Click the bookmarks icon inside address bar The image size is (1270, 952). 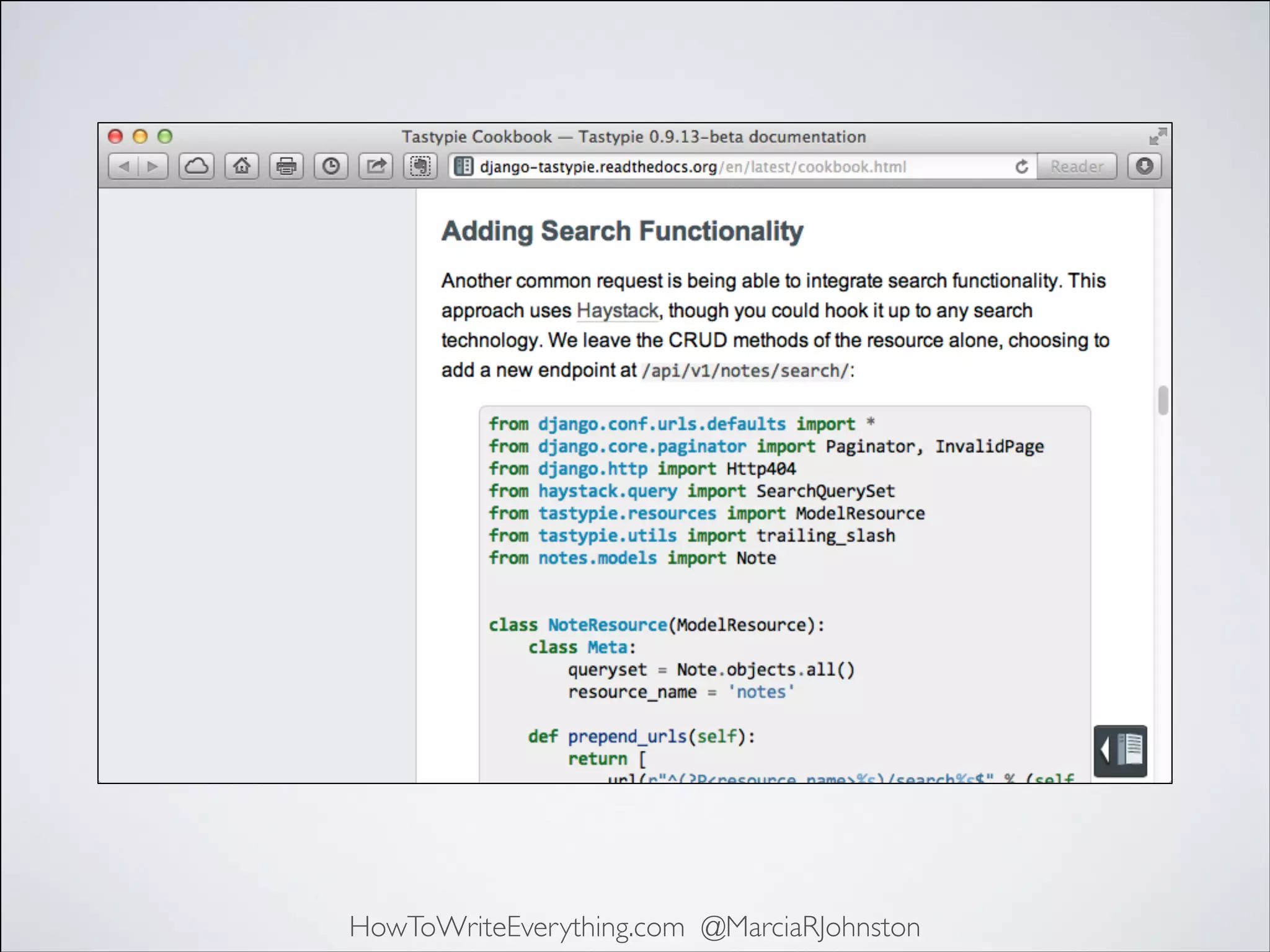(463, 167)
